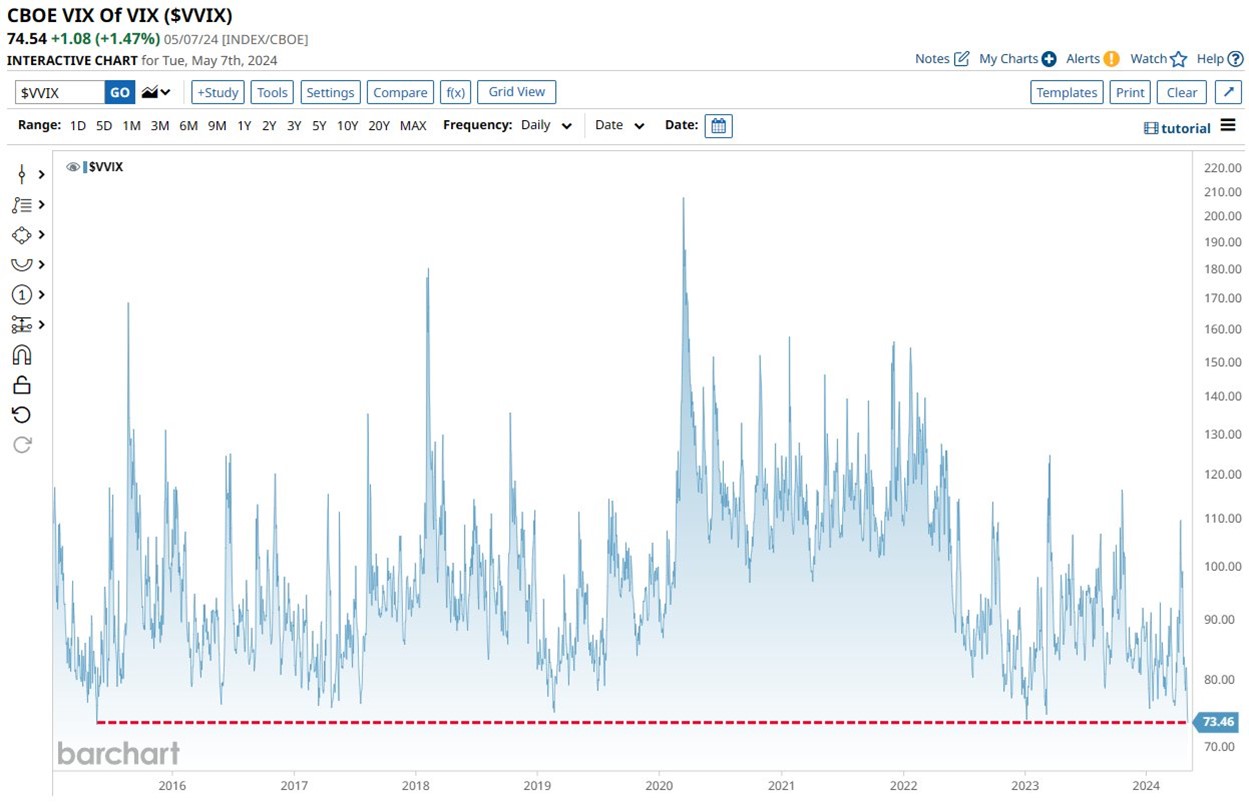Select the 10Y range
1249x803 pixels.
coord(347,126)
